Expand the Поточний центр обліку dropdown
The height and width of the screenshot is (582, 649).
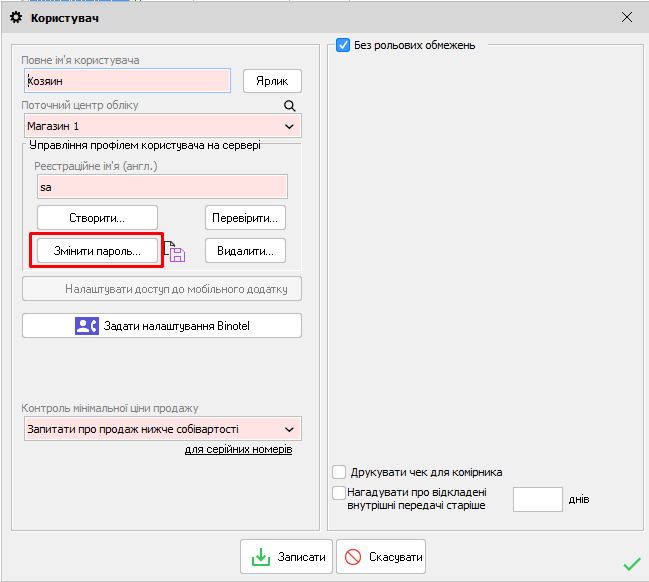pyautogui.click(x=289, y=127)
